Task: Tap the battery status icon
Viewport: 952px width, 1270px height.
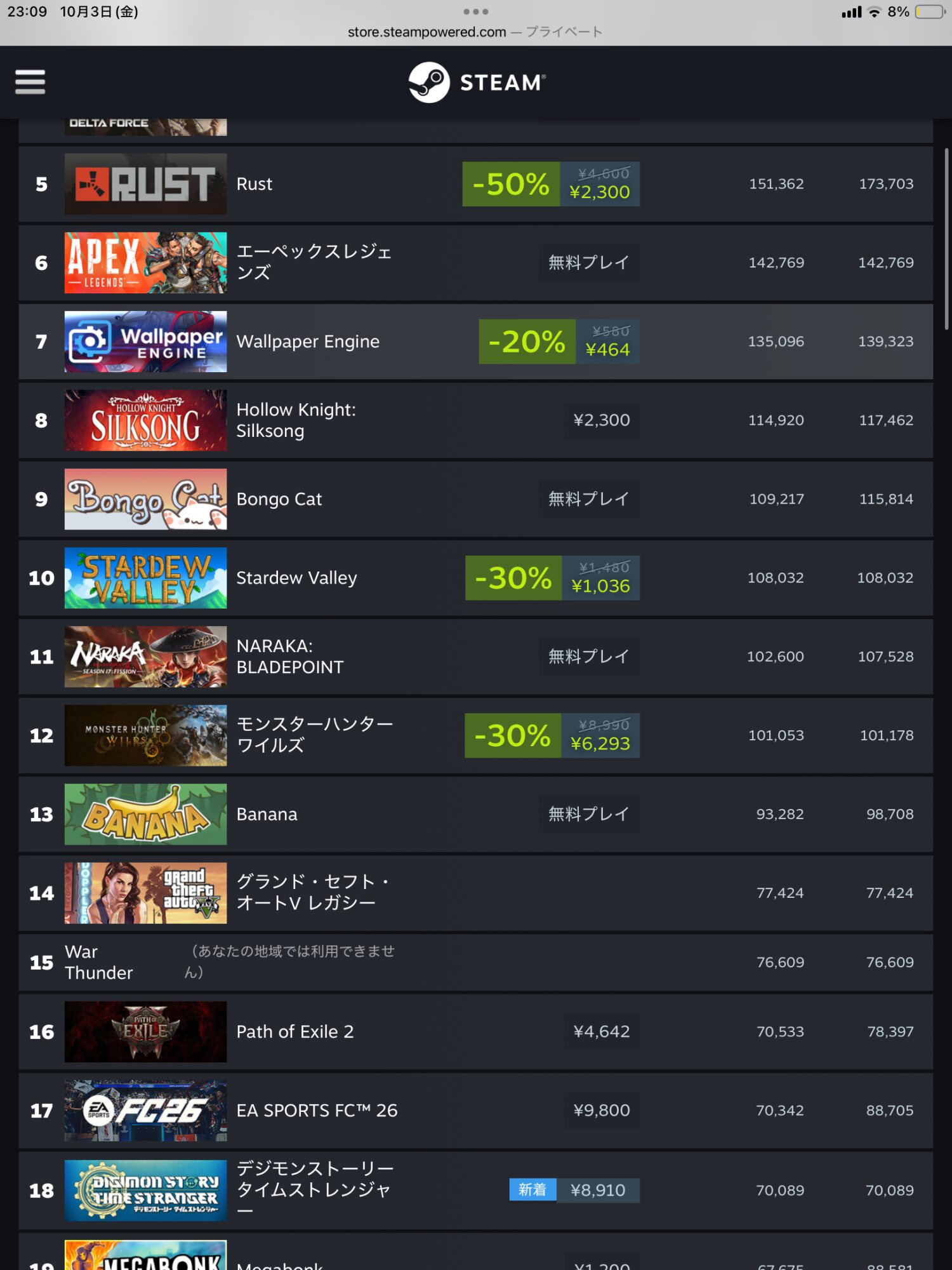Action: (x=930, y=11)
